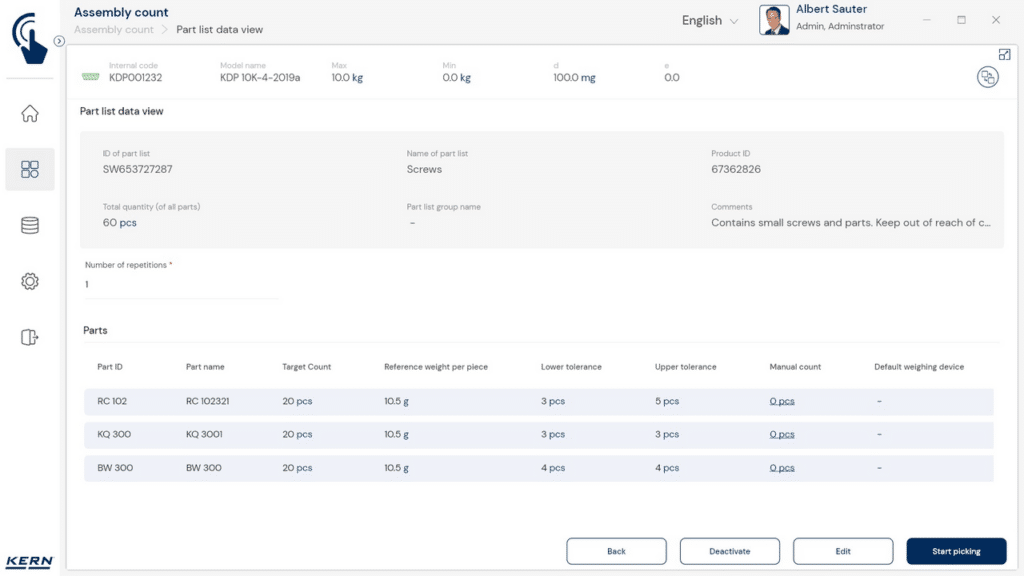Click the Back button
This screenshot has width=1024, height=576.
tap(616, 551)
